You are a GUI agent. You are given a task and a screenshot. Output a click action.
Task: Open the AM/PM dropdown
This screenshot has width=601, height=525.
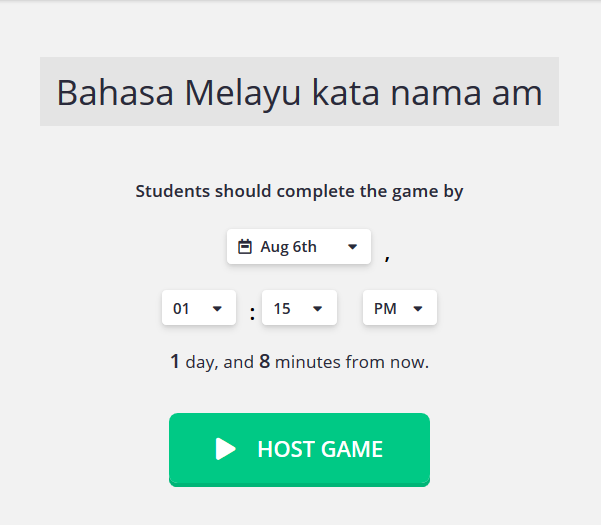pyautogui.click(x=399, y=309)
